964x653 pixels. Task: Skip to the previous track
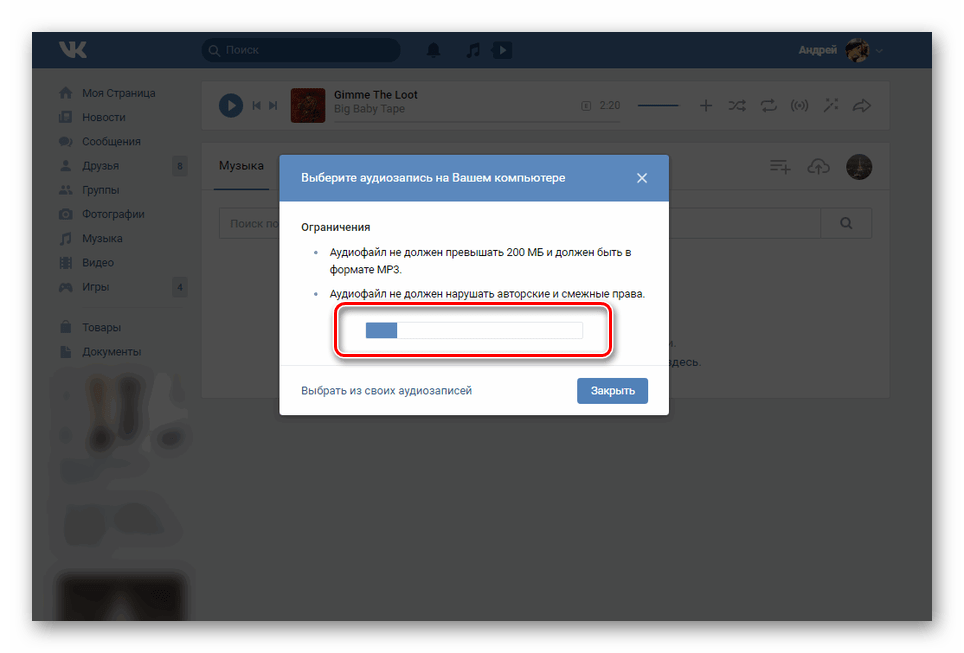point(256,106)
